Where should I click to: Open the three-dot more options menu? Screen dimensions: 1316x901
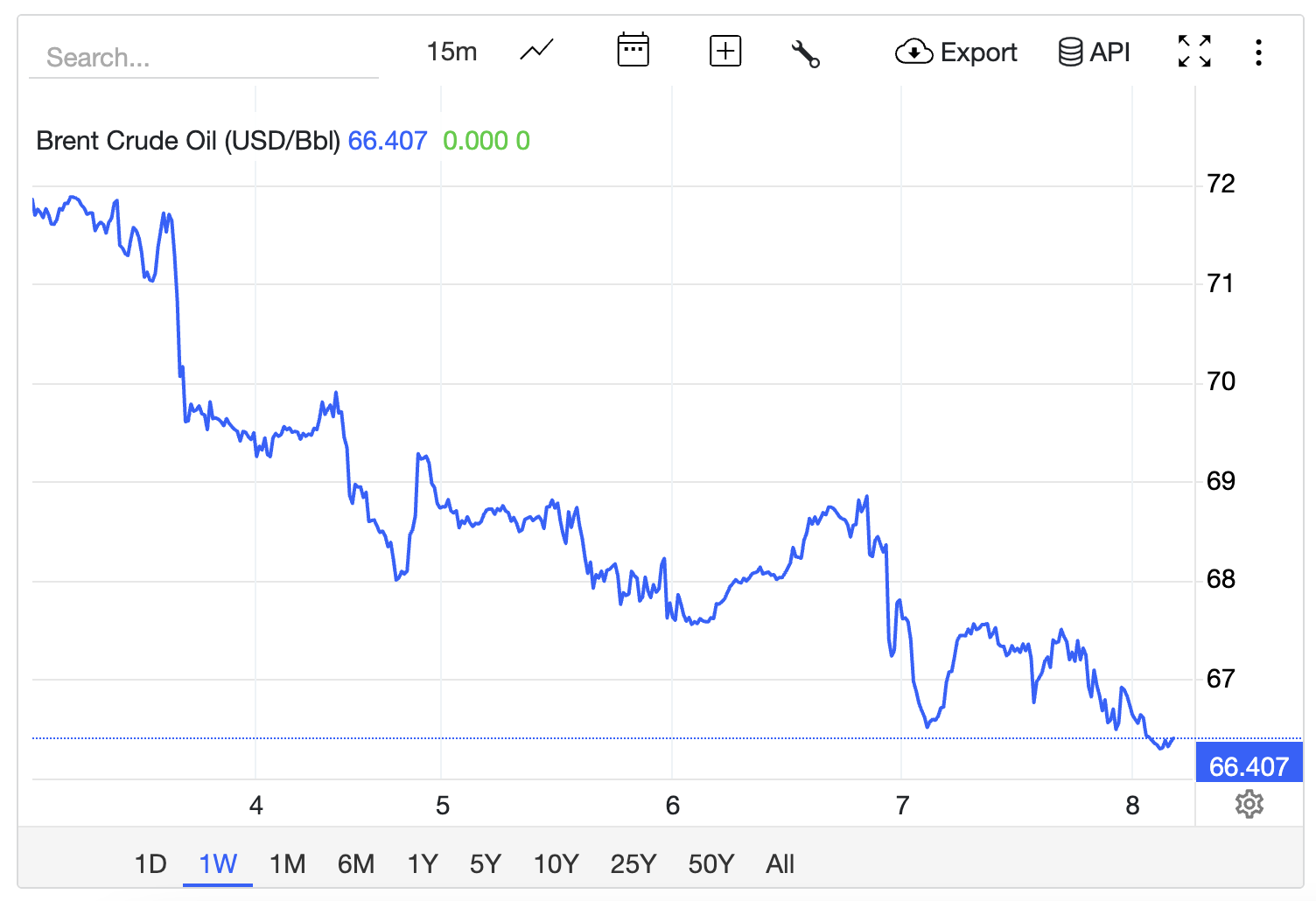coord(1258,52)
